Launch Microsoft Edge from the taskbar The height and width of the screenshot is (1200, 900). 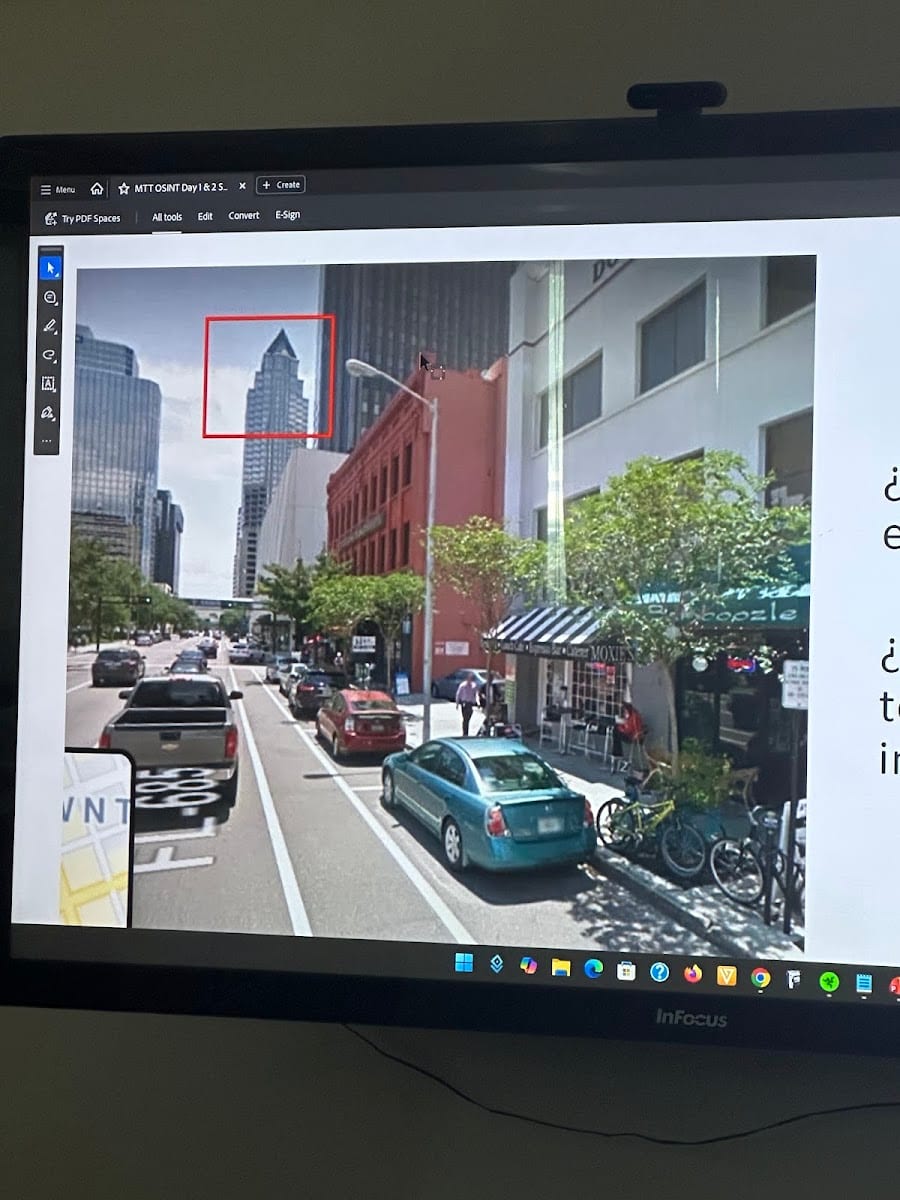click(594, 968)
